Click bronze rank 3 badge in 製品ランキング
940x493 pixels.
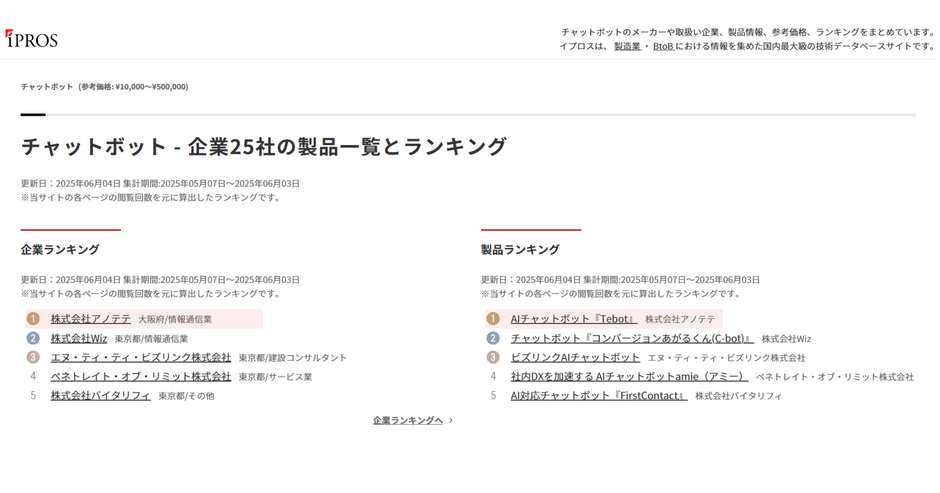(x=493, y=357)
